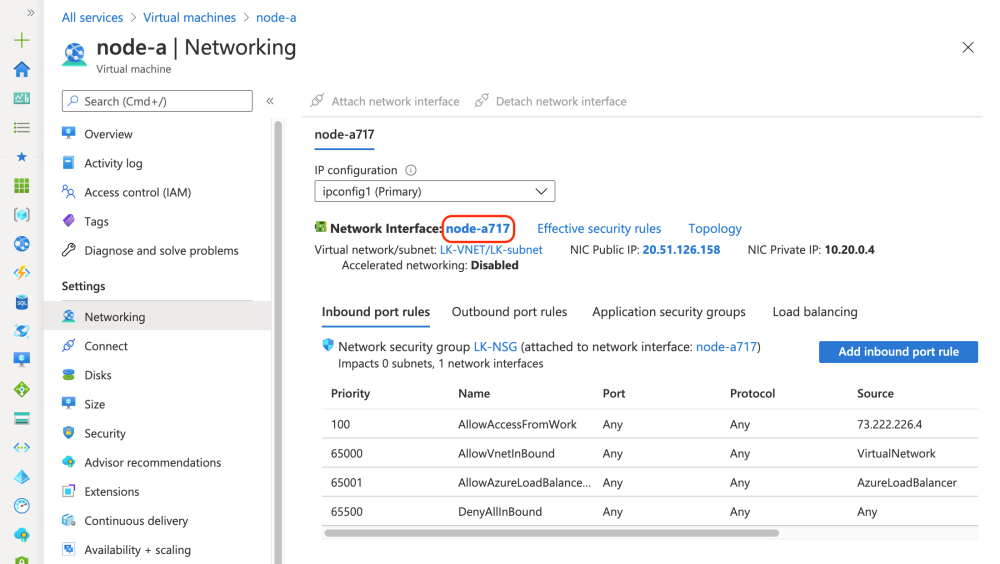Click the Create a resource plus icon

coord(22,41)
